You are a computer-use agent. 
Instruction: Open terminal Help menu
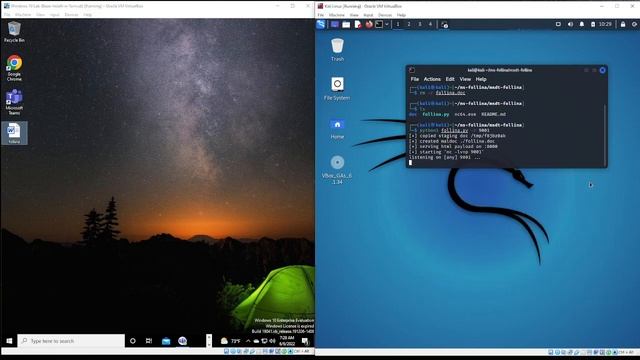(481, 79)
